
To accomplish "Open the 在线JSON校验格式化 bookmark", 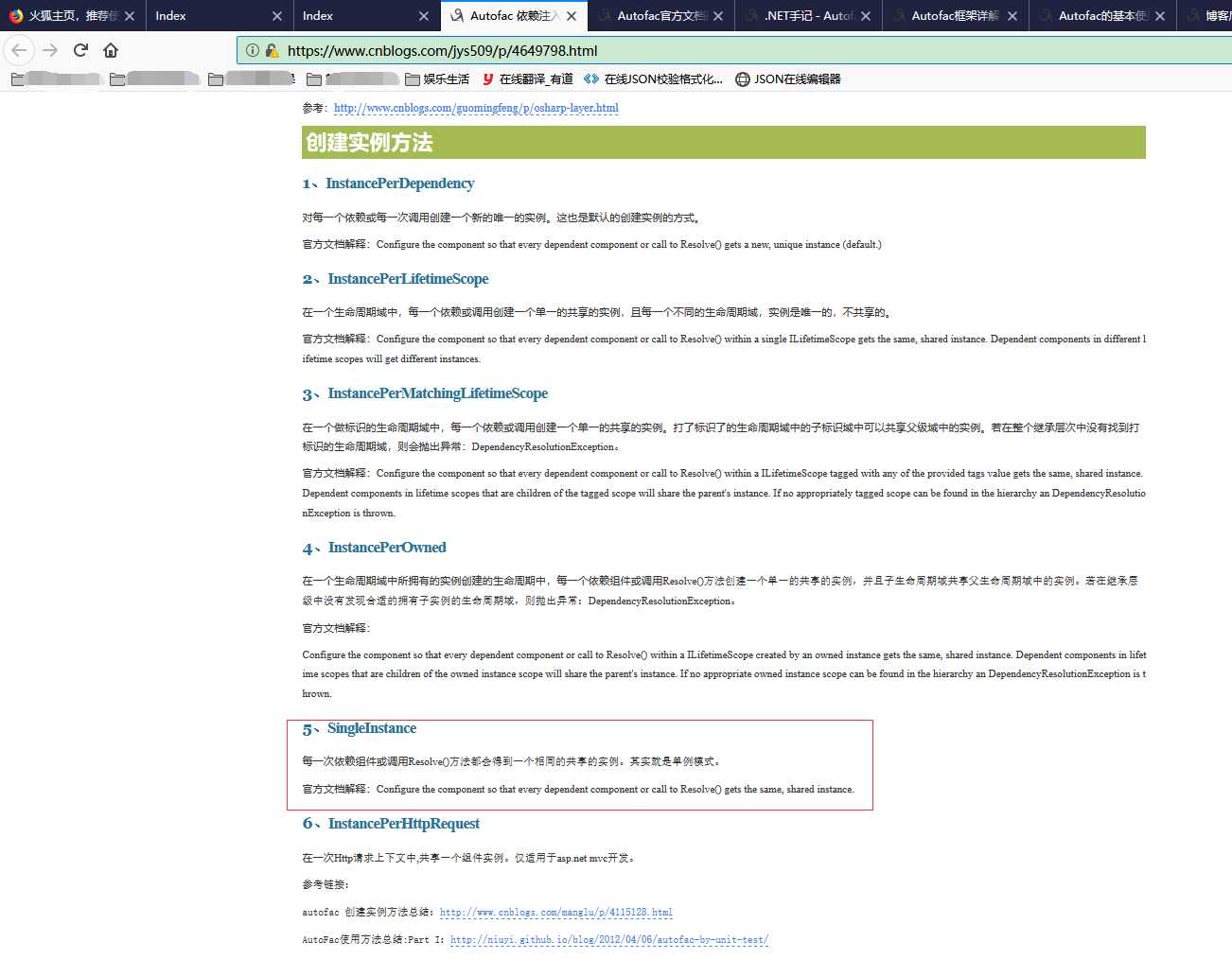I will (x=654, y=79).
